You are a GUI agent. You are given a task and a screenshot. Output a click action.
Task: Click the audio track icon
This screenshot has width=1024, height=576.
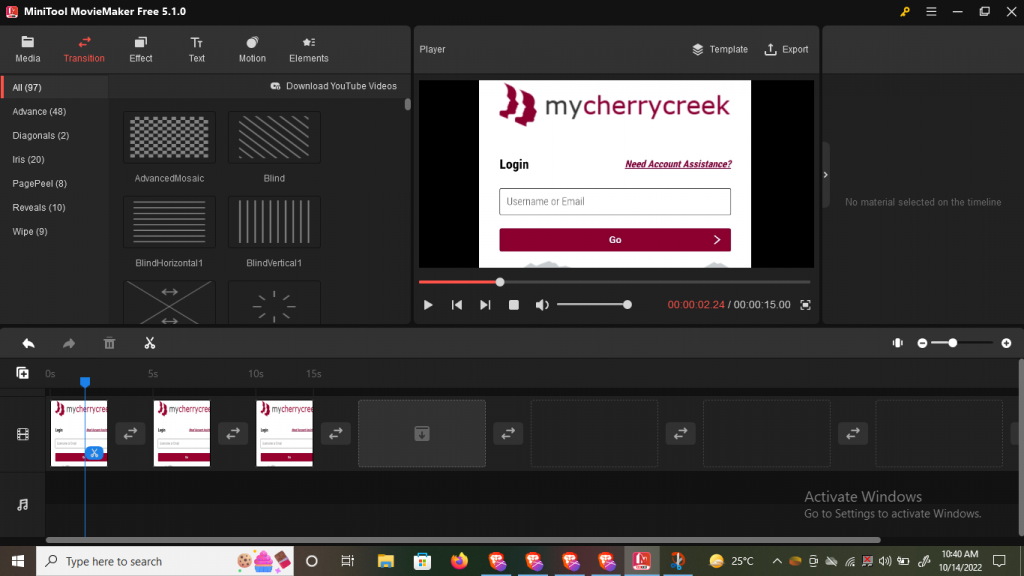pos(23,505)
